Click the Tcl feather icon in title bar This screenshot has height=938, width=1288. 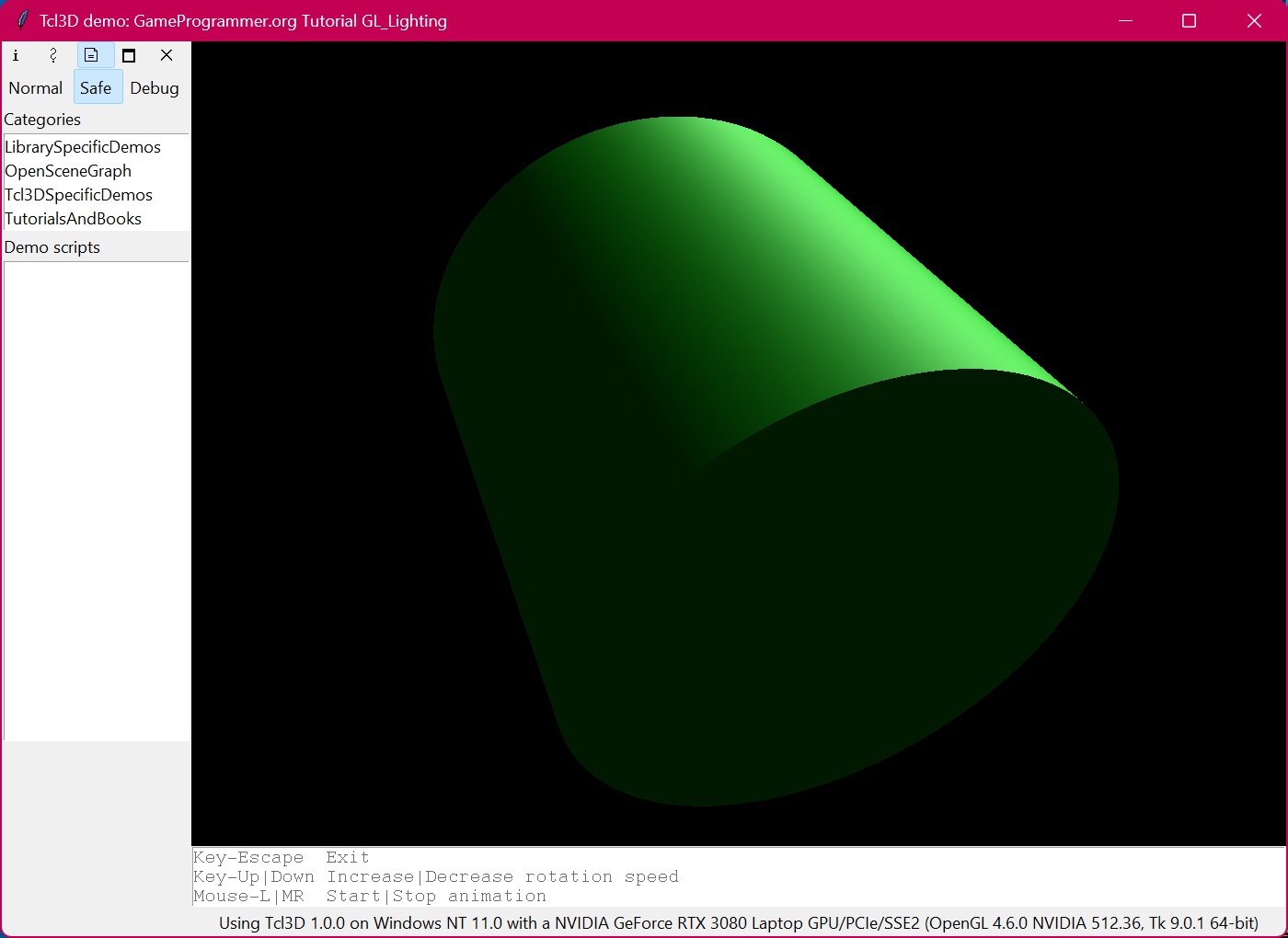pyautogui.click(x=22, y=20)
